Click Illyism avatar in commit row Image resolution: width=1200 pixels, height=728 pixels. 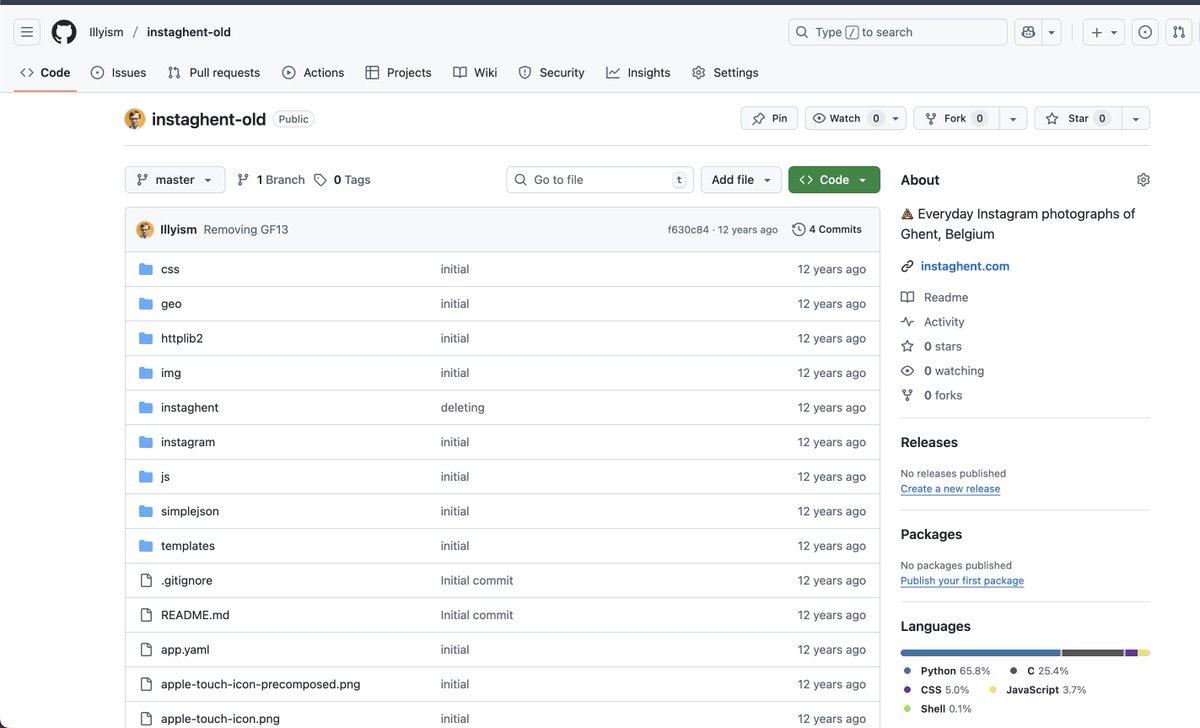(145, 229)
